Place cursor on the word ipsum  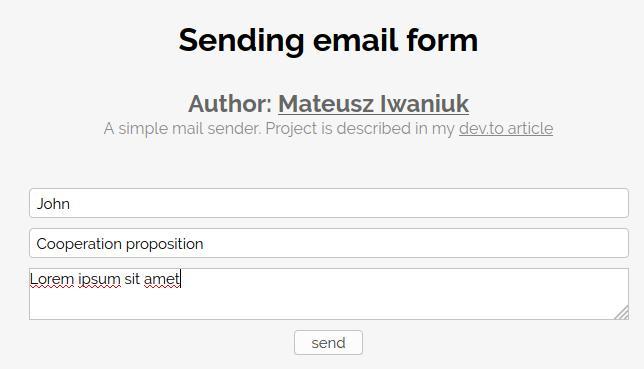click(x=99, y=280)
